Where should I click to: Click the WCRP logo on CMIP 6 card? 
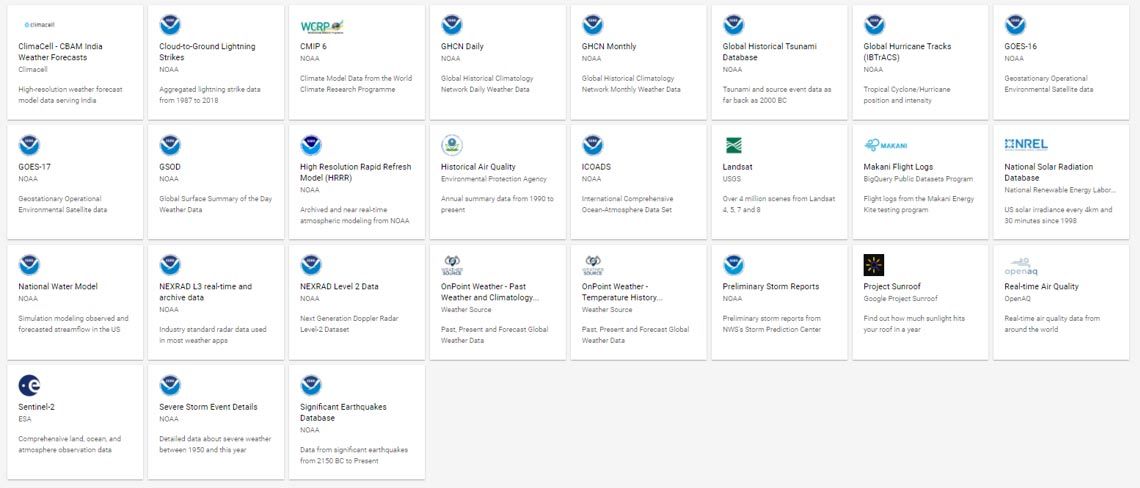click(322, 26)
